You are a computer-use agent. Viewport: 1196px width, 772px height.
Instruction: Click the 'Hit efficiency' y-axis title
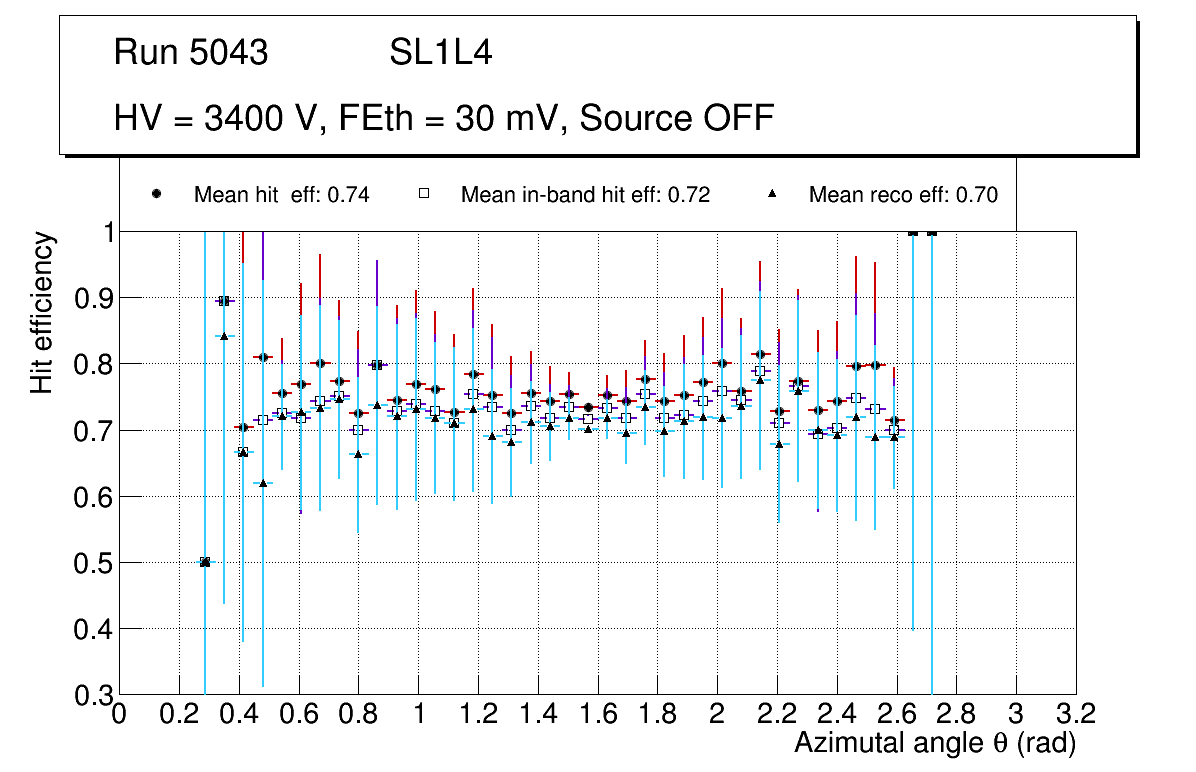pyautogui.click(x=42, y=312)
